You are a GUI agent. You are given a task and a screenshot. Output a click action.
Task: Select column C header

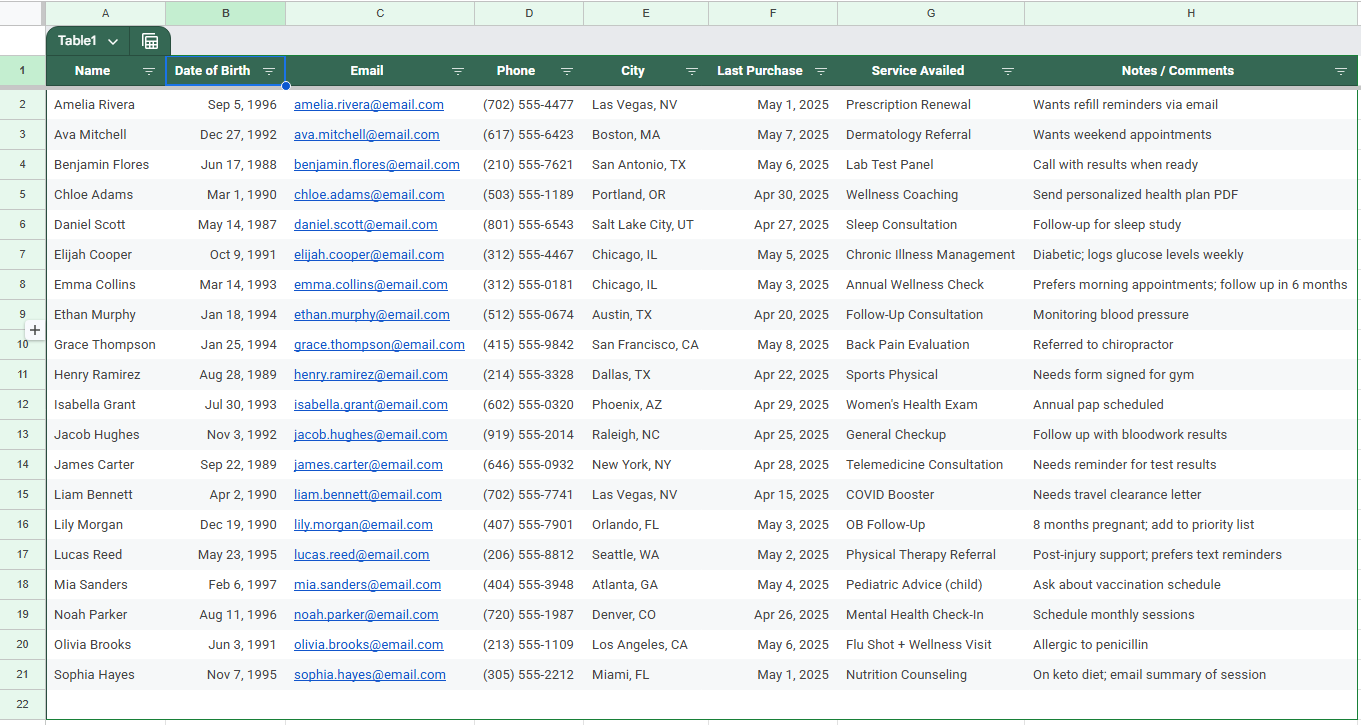[x=380, y=13]
